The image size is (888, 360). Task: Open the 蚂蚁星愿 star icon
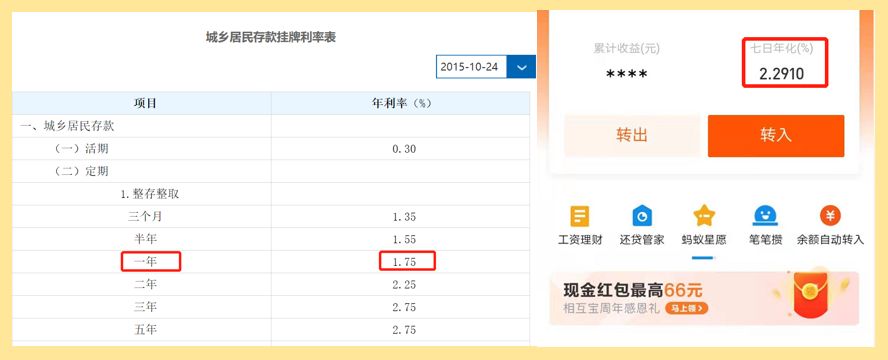(704, 216)
